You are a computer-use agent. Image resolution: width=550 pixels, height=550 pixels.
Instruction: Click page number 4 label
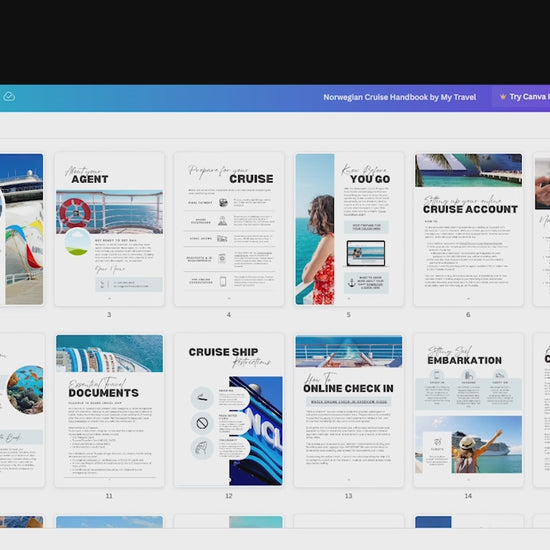click(x=229, y=315)
